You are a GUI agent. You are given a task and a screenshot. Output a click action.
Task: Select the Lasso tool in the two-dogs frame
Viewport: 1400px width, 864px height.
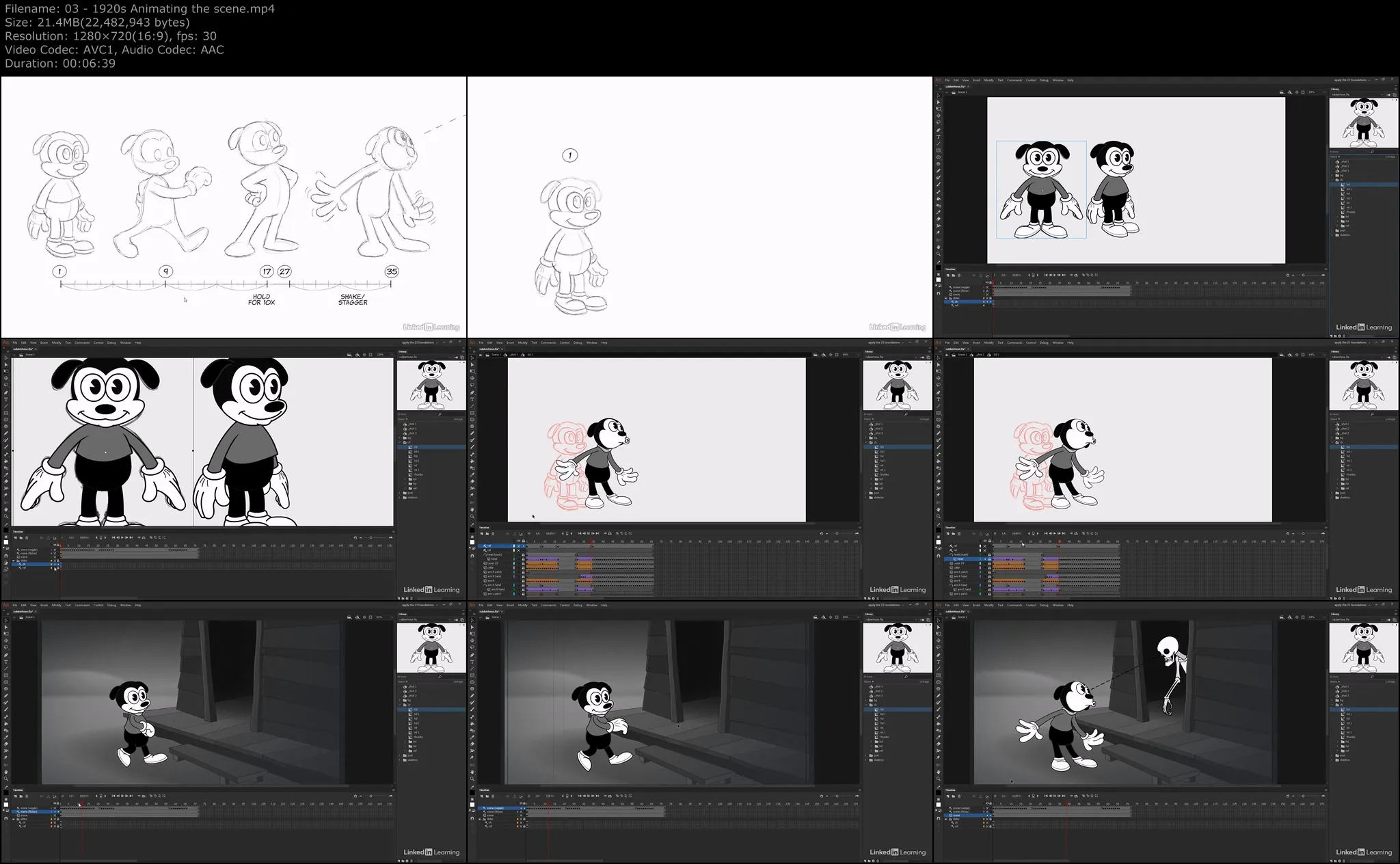point(939,122)
